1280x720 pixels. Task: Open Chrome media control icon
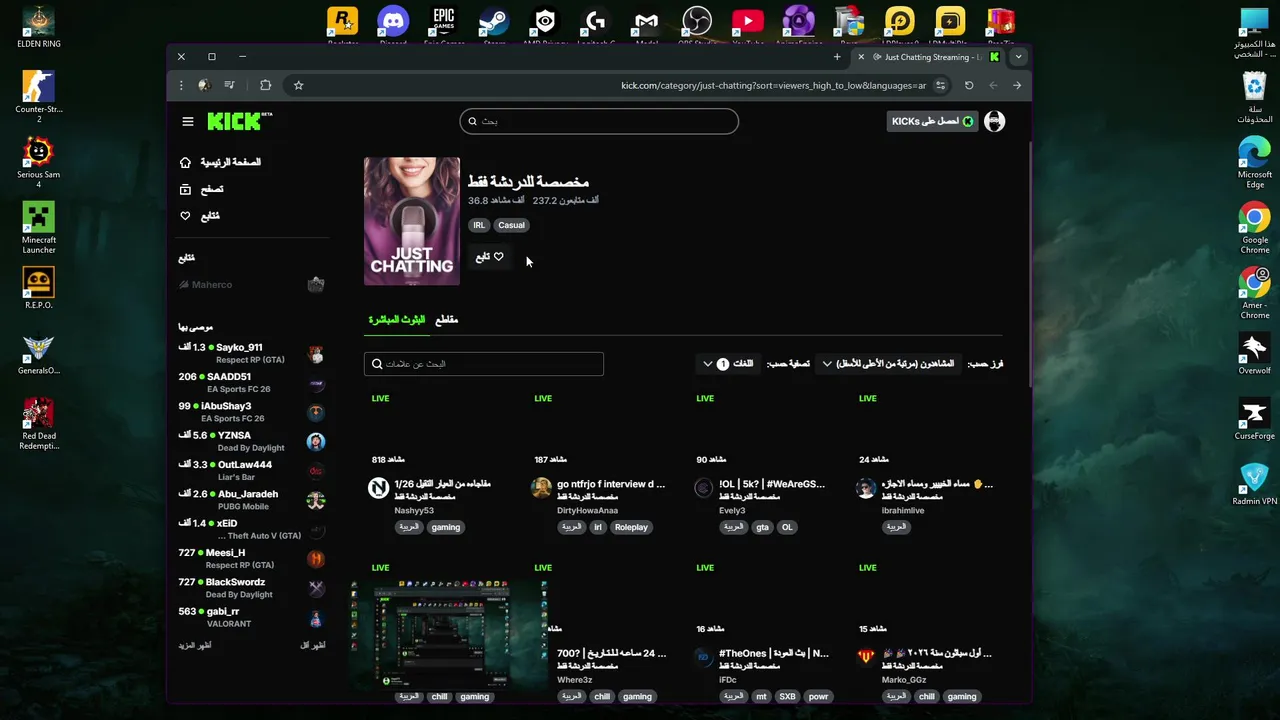pos(230,85)
